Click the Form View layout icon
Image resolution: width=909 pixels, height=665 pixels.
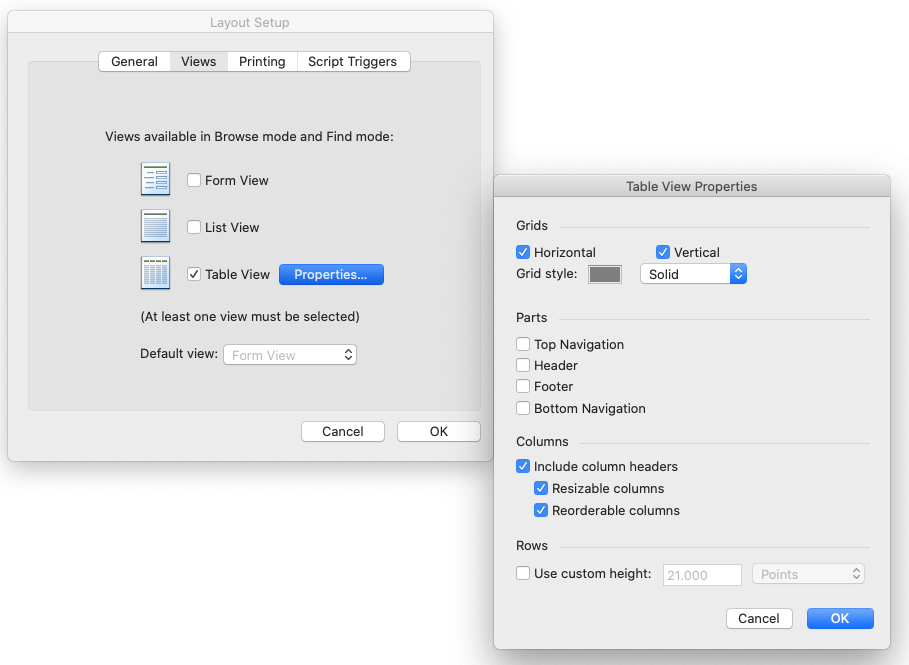click(x=155, y=179)
